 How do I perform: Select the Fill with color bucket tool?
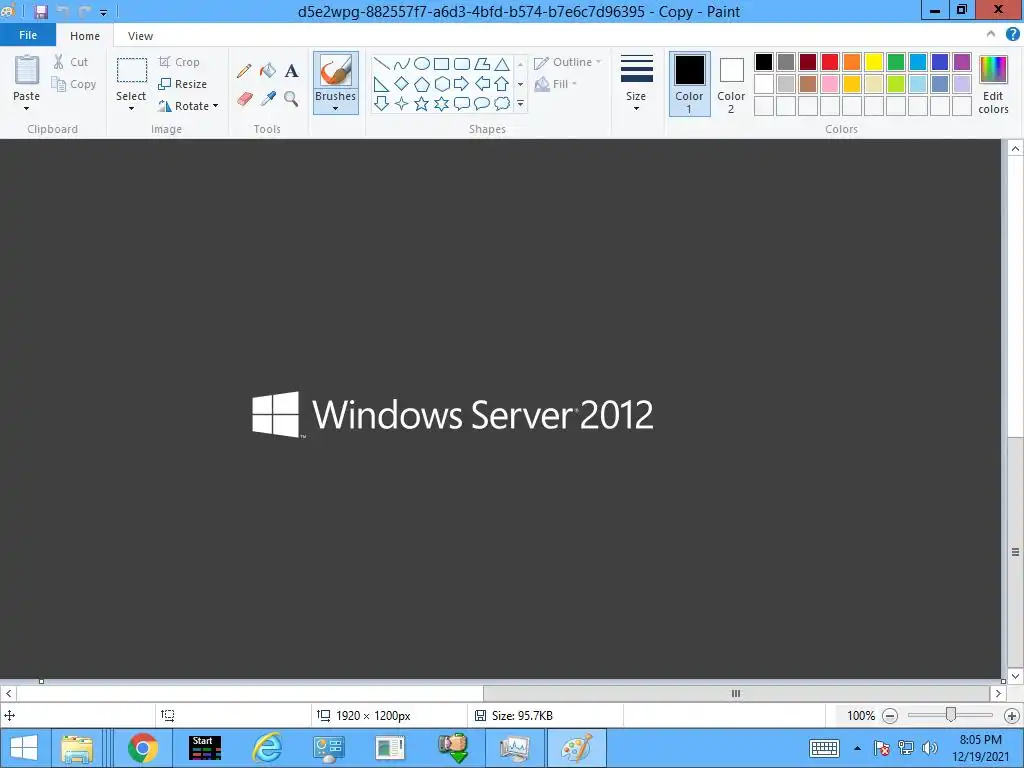[268, 71]
